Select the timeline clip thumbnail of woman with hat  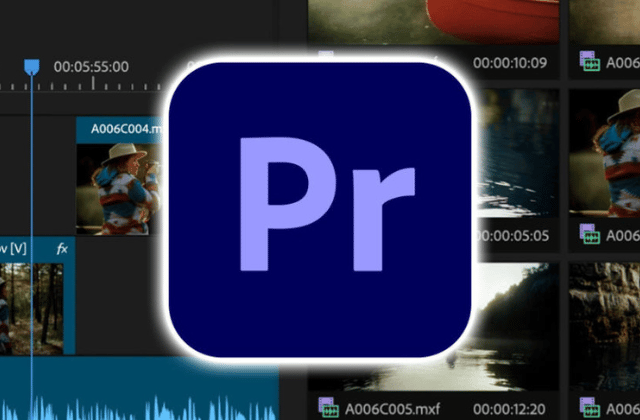point(119,189)
